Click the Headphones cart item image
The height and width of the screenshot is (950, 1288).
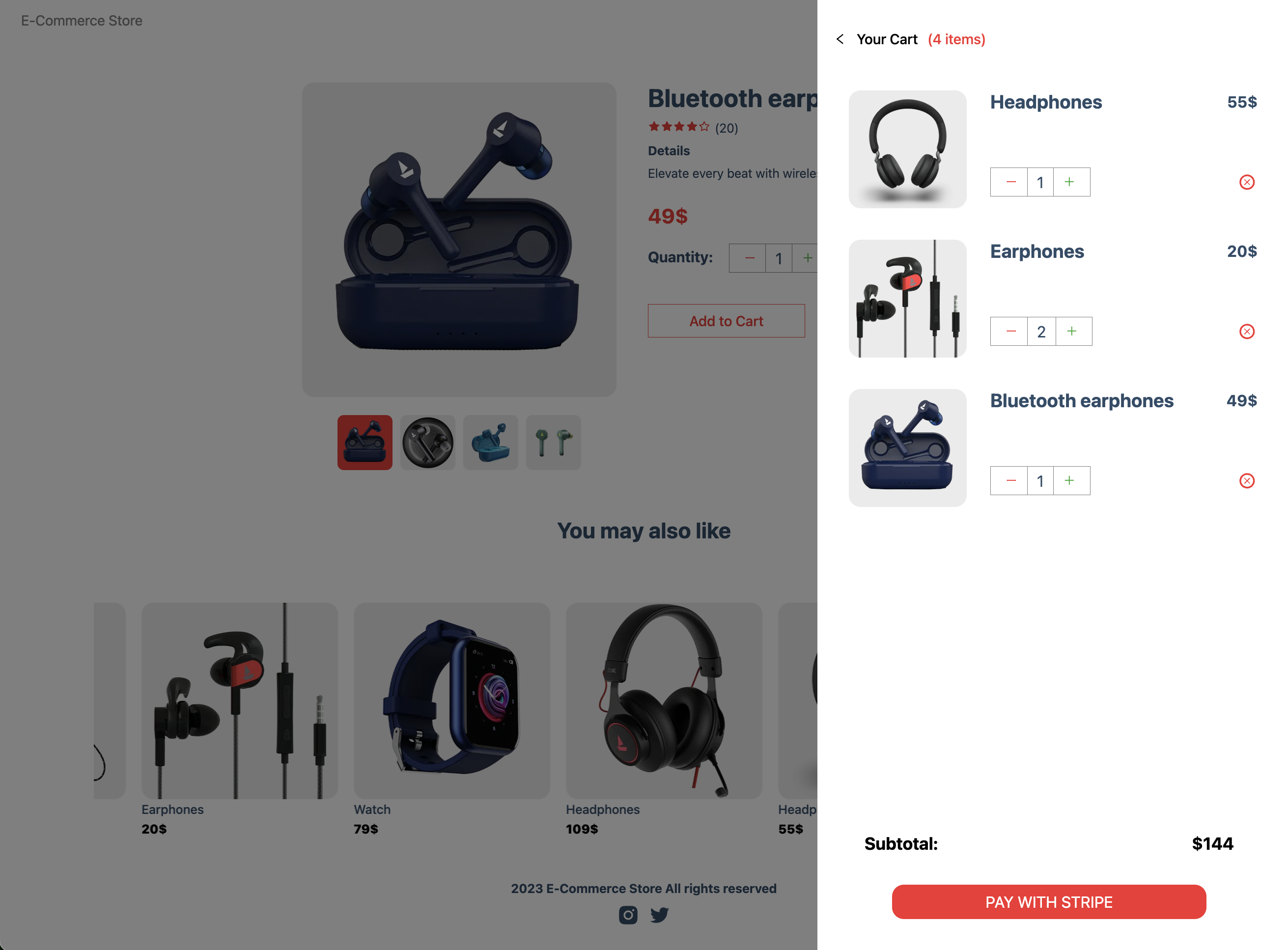pos(907,149)
